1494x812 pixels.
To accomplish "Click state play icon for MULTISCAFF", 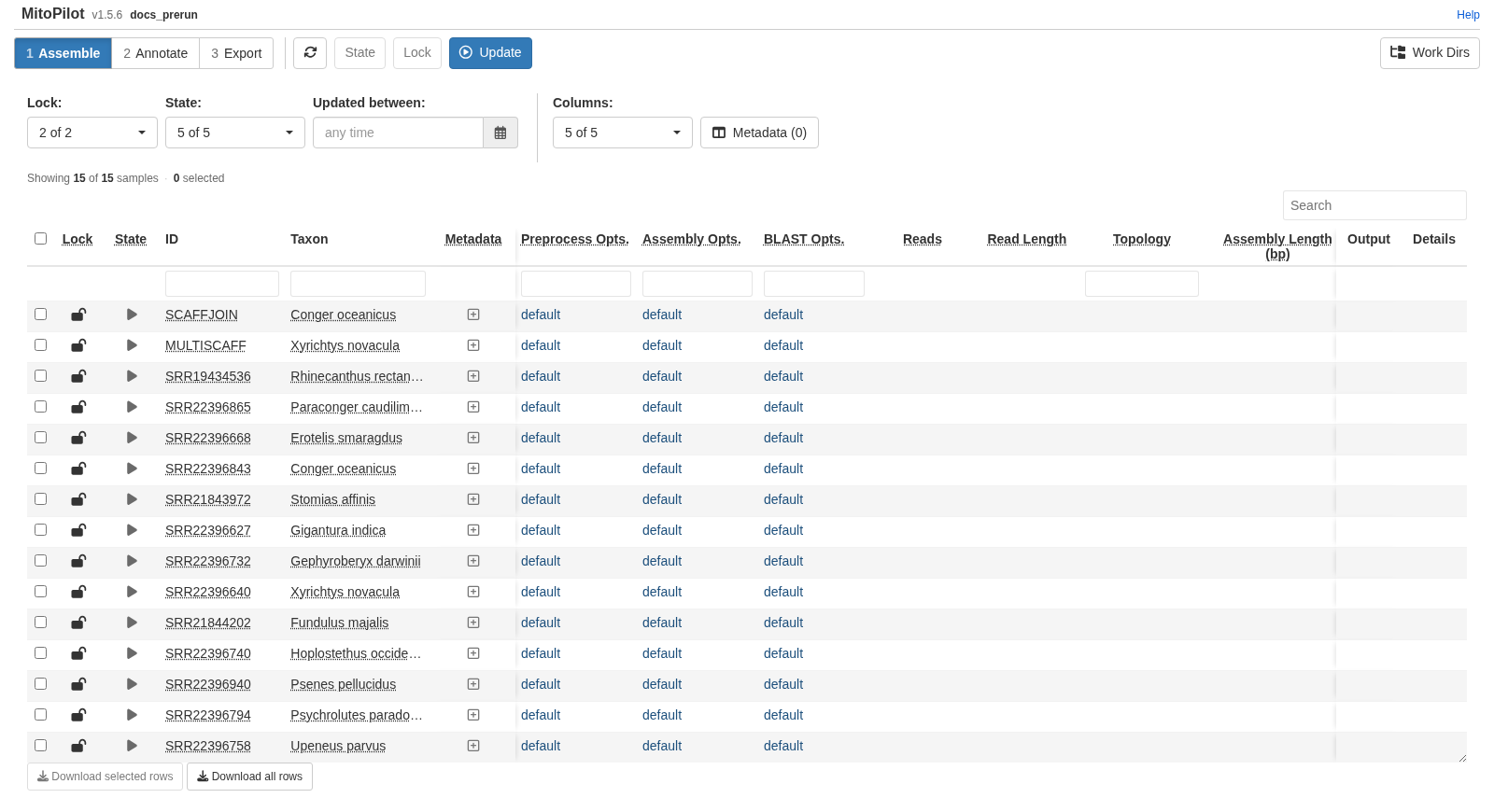I will coord(132,345).
